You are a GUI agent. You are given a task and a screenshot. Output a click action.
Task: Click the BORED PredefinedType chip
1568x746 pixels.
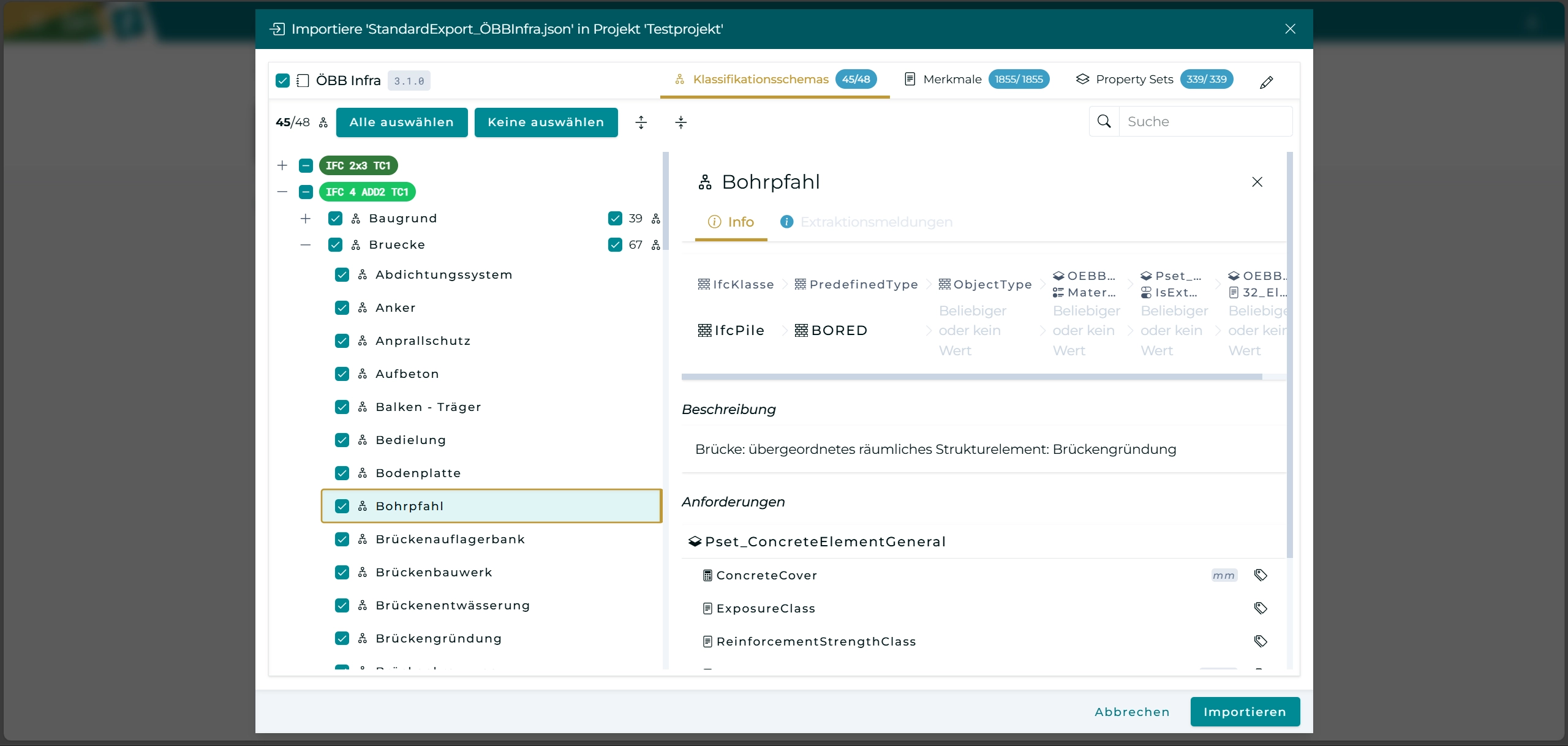830,330
